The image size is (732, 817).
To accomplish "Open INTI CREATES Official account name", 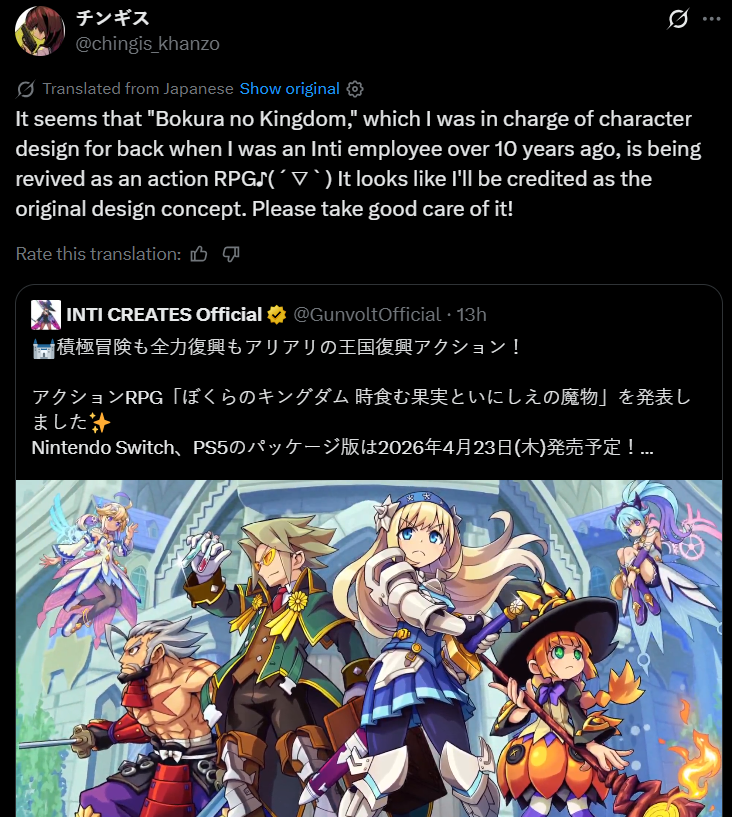I will (164, 315).
